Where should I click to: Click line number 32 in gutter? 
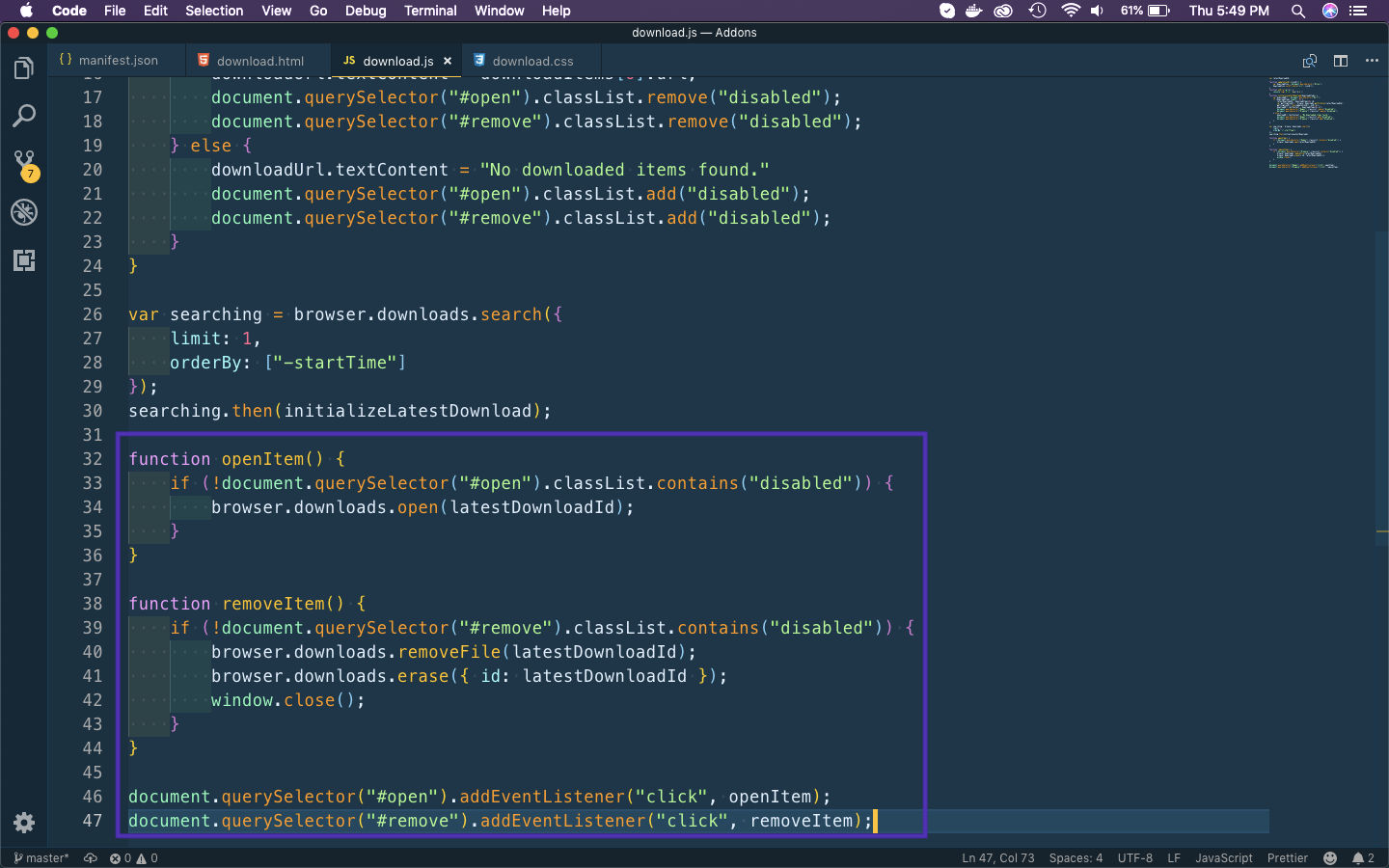(x=93, y=459)
